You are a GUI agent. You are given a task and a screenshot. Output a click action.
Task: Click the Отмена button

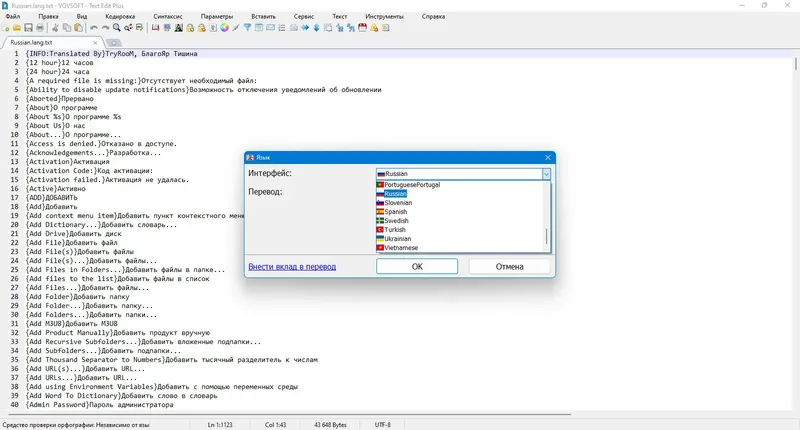[509, 266]
